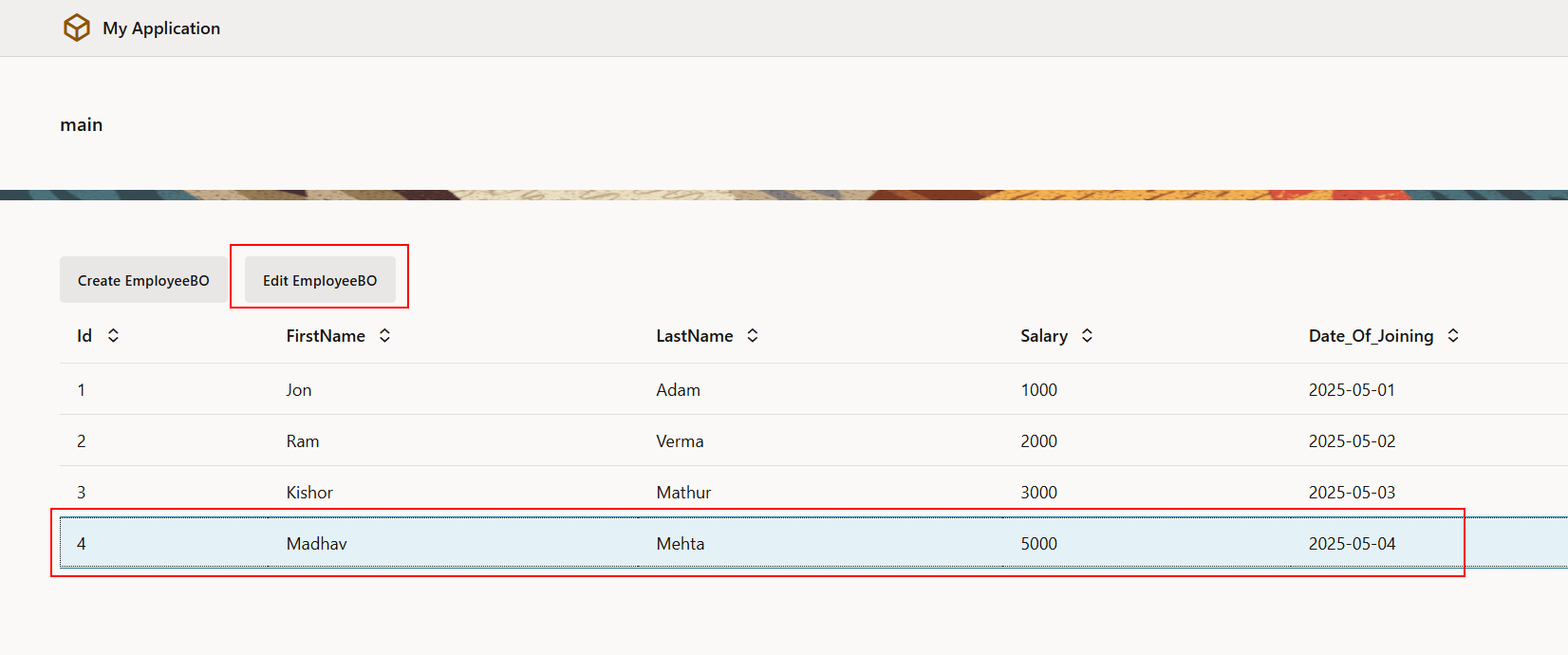Toggle sort order on Salary column
Screen dimensions: 1568x655
pos(1087,336)
